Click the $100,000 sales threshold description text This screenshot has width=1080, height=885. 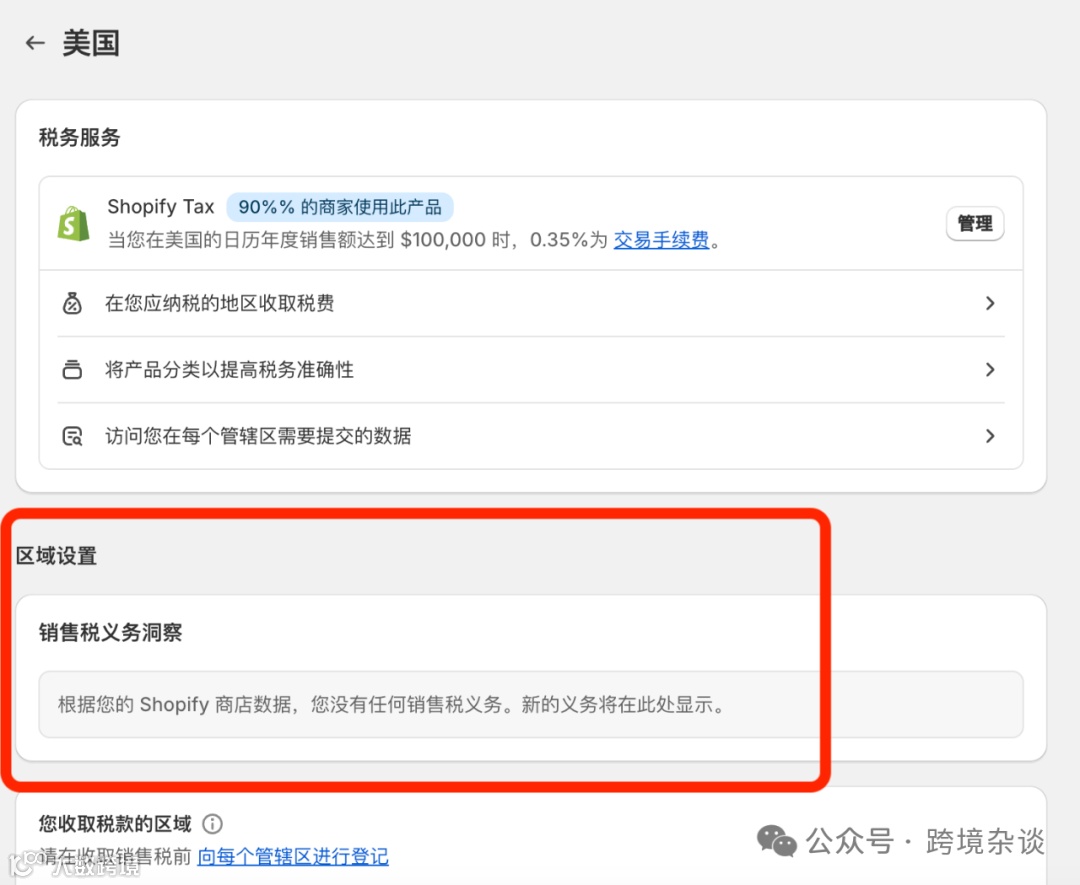click(414, 240)
